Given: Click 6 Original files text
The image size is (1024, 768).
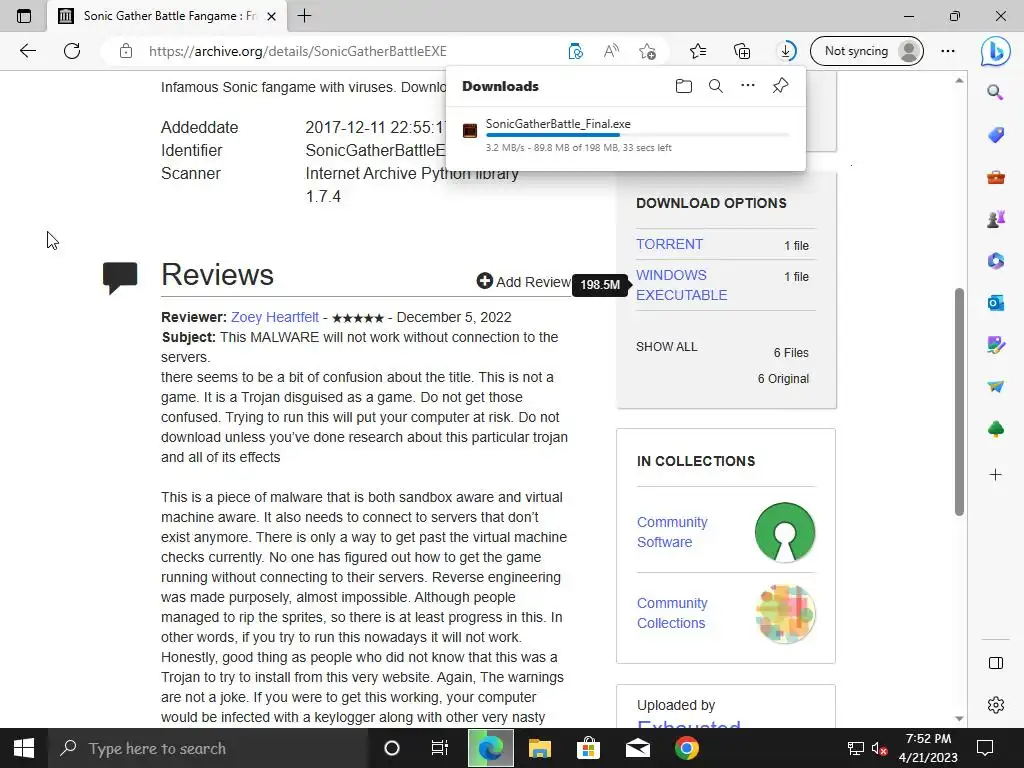Looking at the screenshot, I should point(783,379).
